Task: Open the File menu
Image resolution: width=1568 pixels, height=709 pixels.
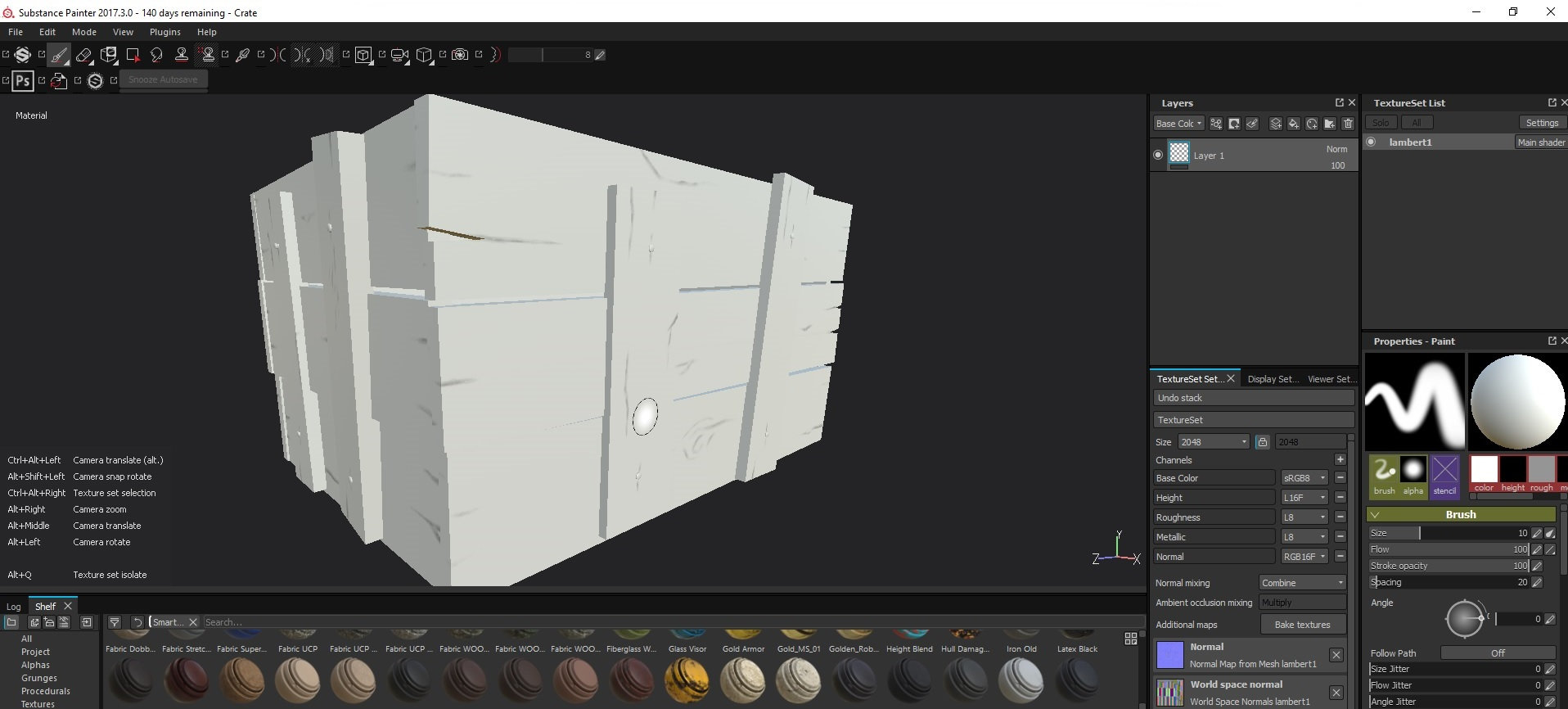Action: pos(16,32)
